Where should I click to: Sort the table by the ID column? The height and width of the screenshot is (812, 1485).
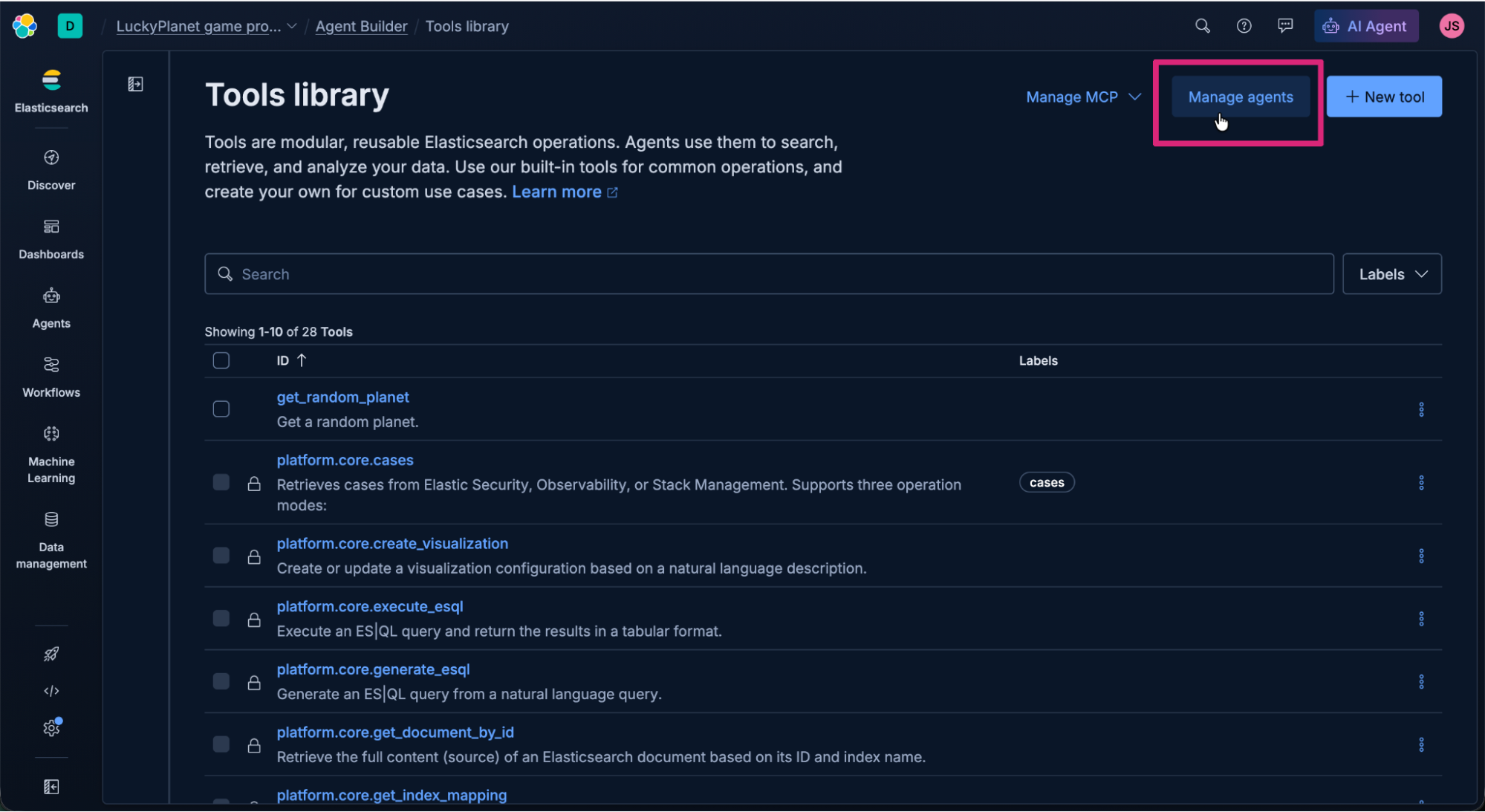click(291, 360)
